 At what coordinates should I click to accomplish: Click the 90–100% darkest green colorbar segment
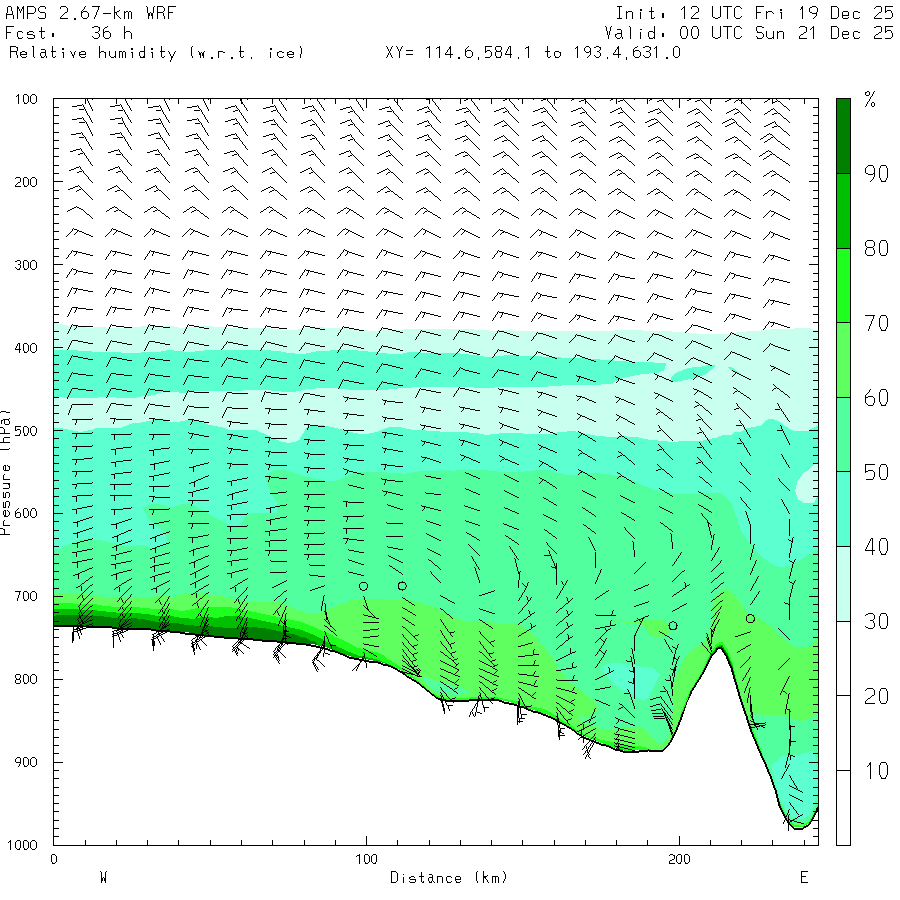pyautogui.click(x=843, y=136)
